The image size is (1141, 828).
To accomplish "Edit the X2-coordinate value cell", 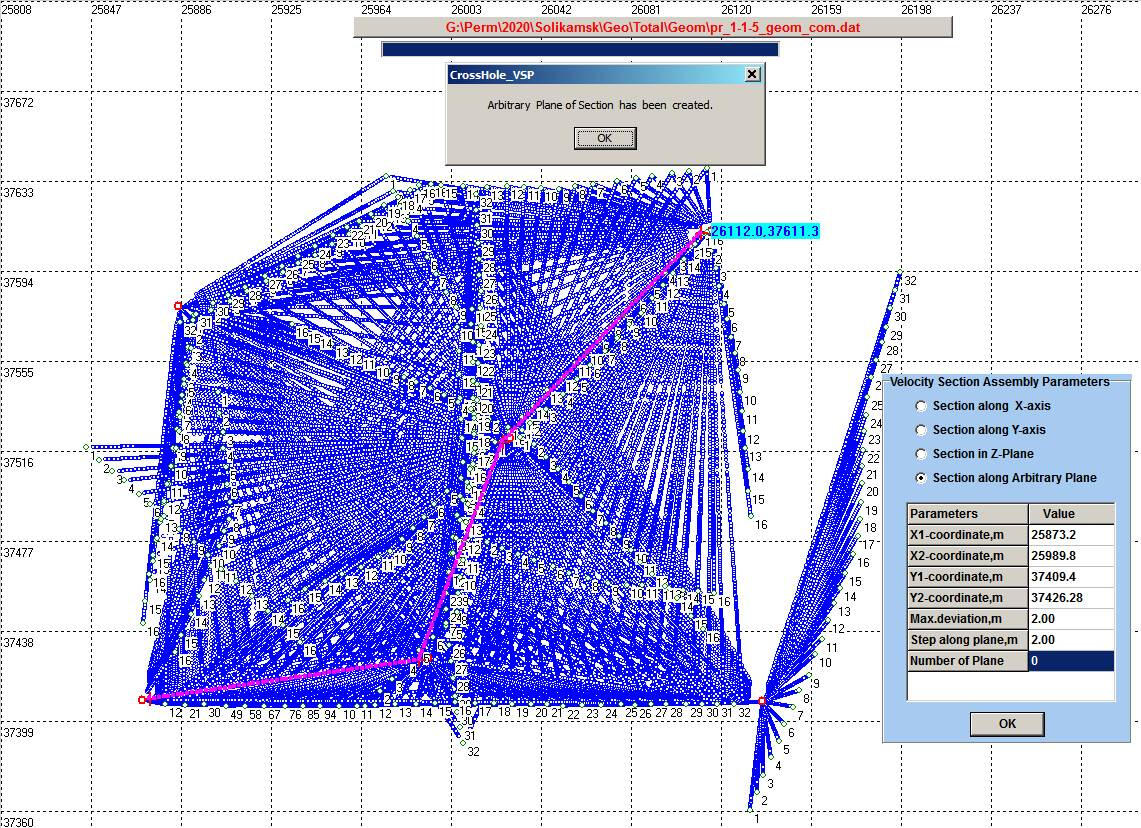I will [x=1070, y=556].
